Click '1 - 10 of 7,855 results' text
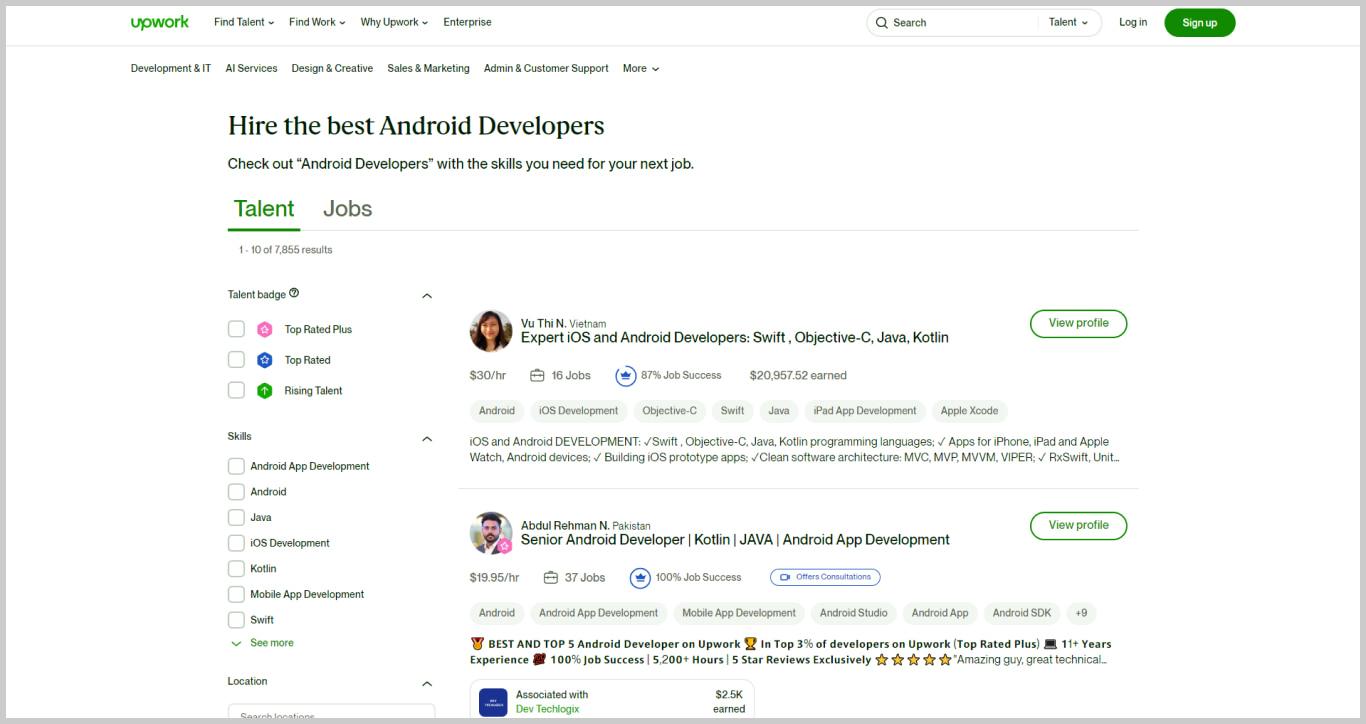1366x724 pixels. [285, 250]
